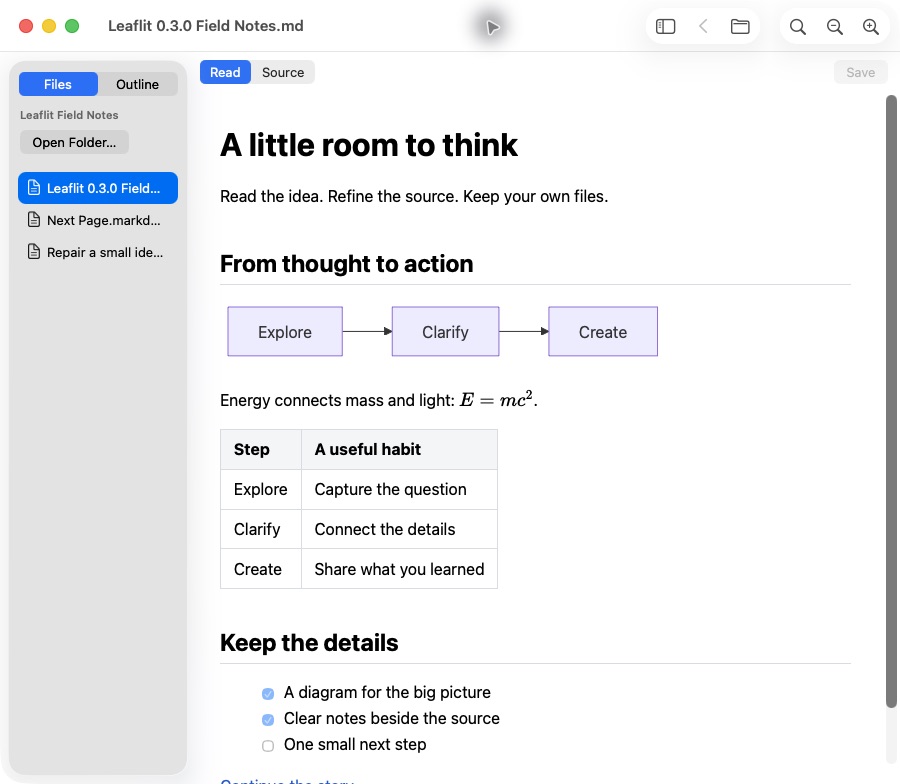Viewport: 900px width, 784px height.
Task: Click 'Connect the details' table cell
Action: pos(399,529)
